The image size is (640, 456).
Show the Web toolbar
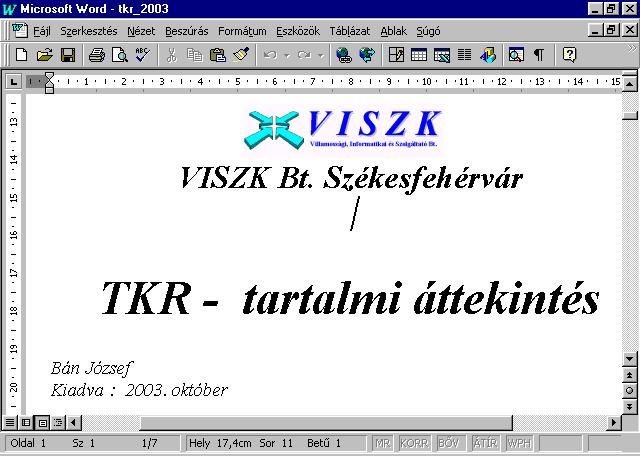(367, 54)
